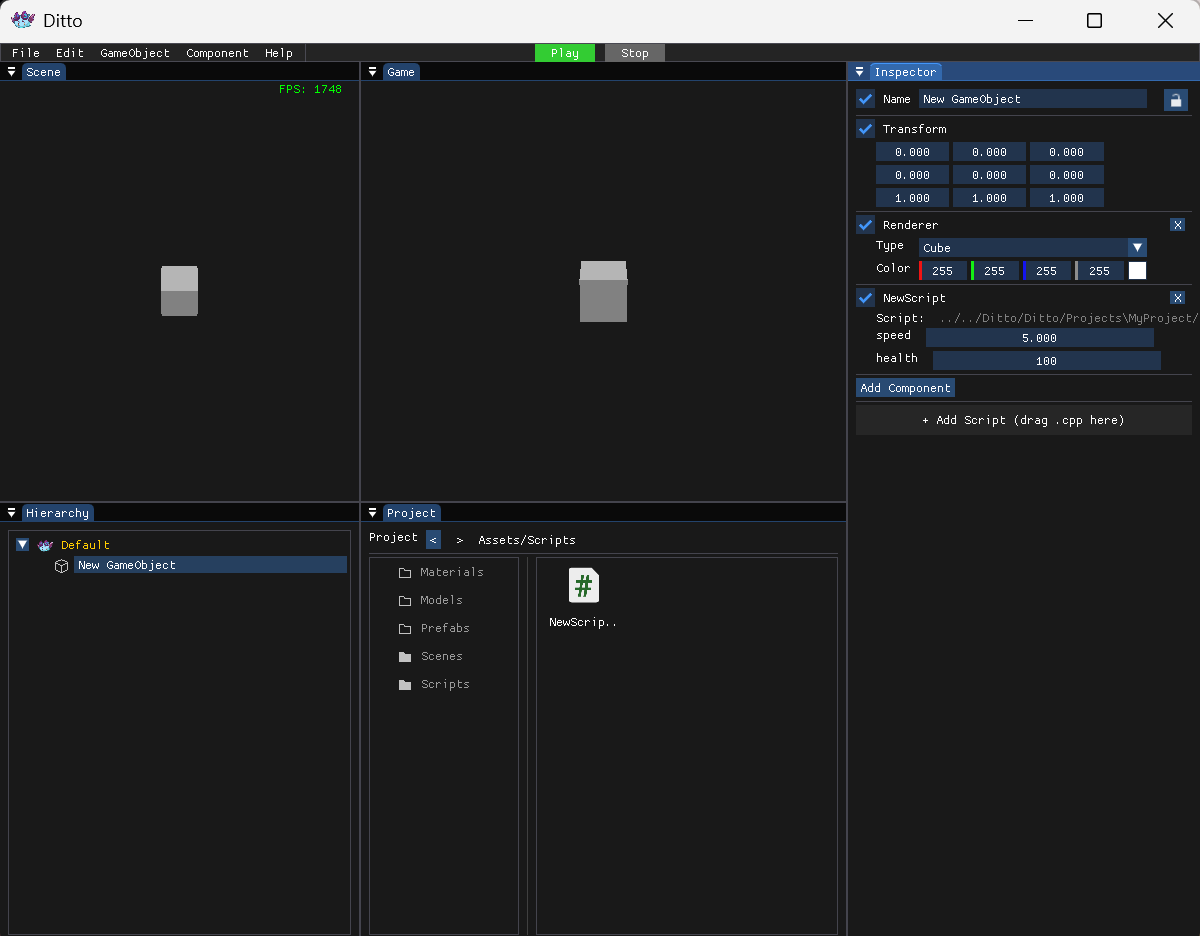Click the health value field

tap(1047, 361)
